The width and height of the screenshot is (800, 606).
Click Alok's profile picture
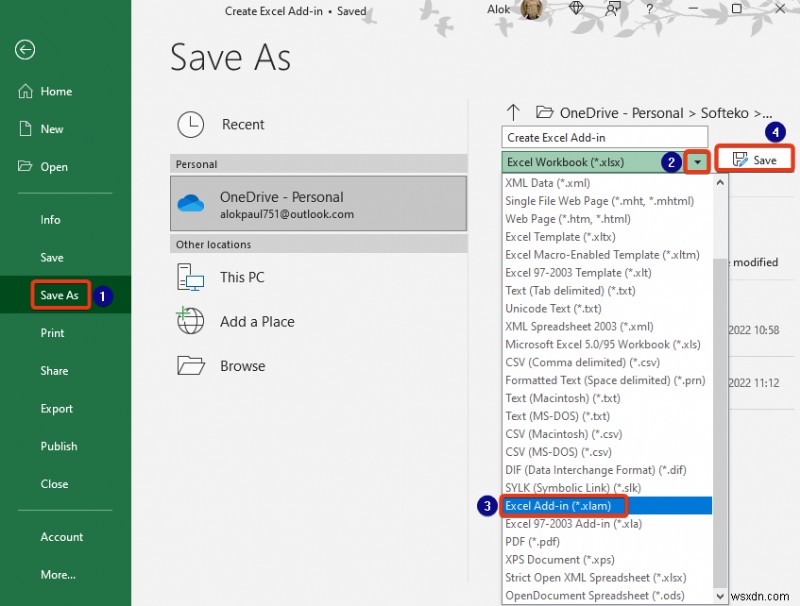(532, 10)
